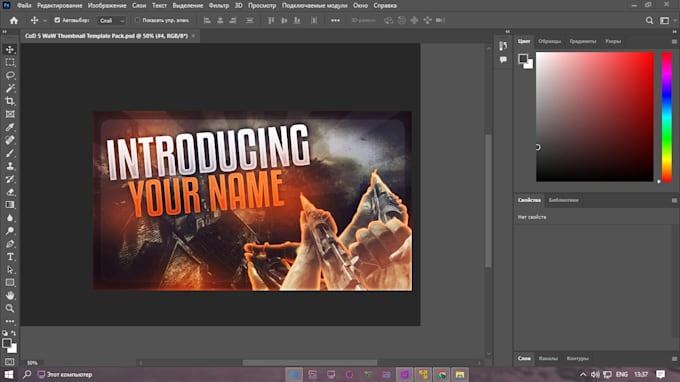Select the Move tool in the toolbox

tap(10, 49)
